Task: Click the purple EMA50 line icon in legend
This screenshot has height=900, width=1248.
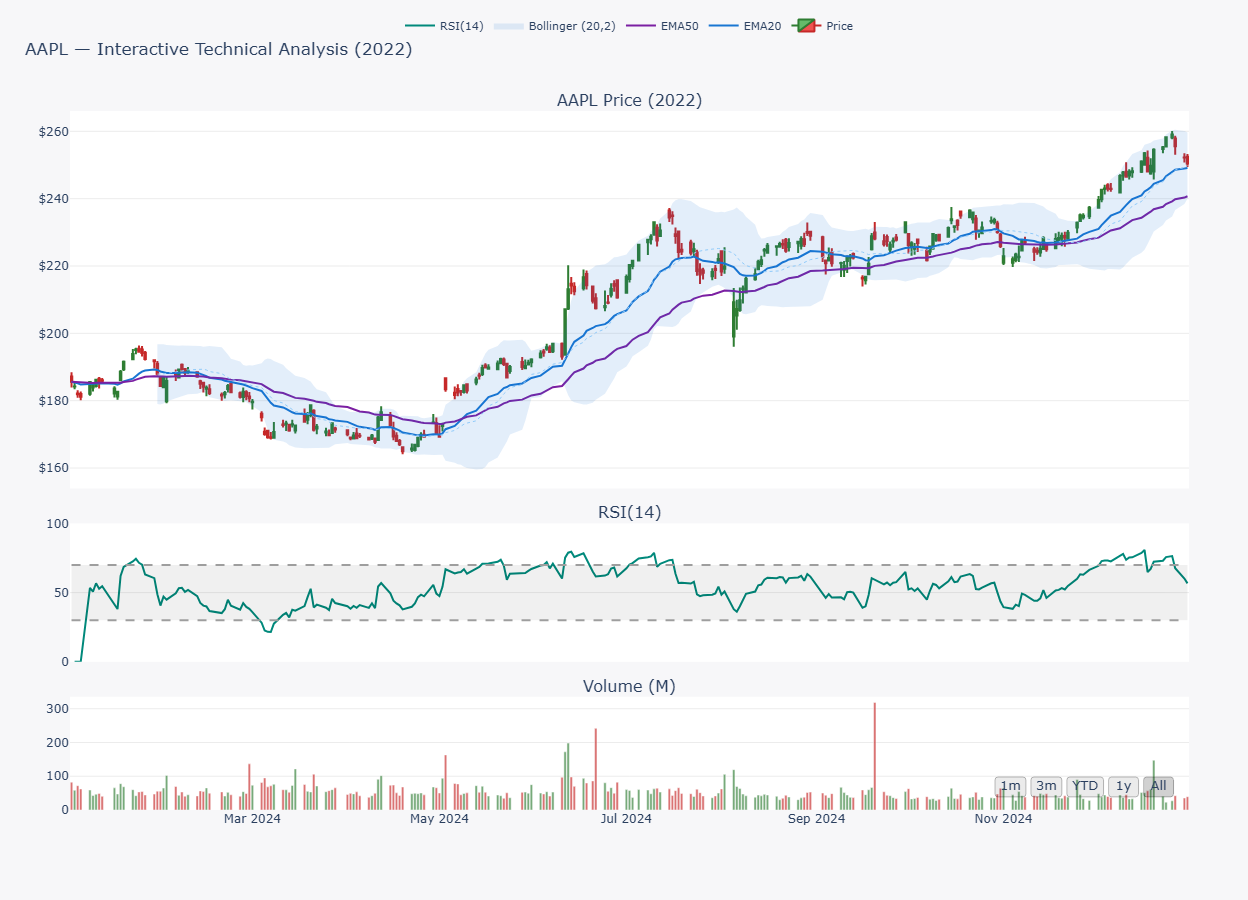Action: [x=641, y=26]
